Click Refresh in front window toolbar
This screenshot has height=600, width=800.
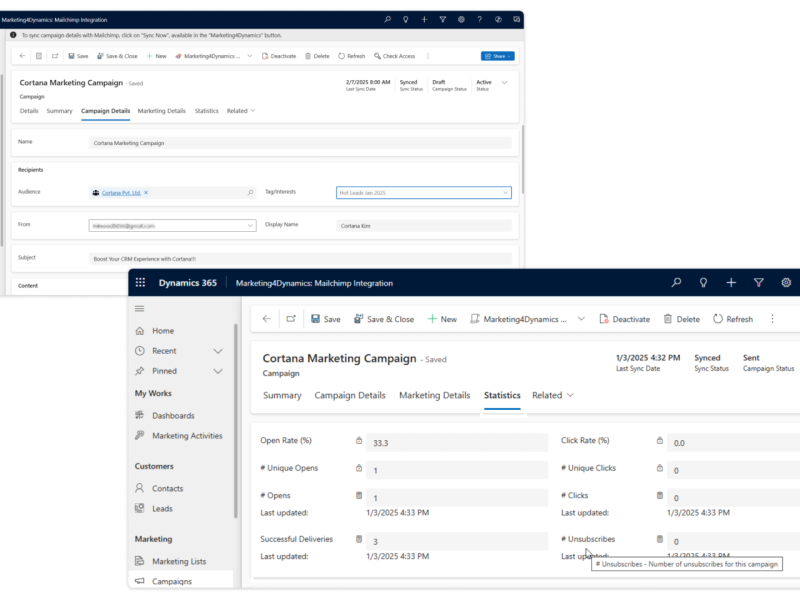tap(733, 319)
